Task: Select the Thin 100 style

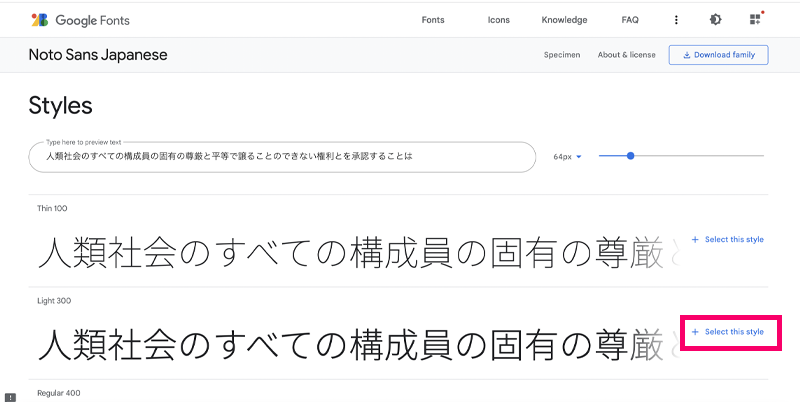Action: click(727, 240)
